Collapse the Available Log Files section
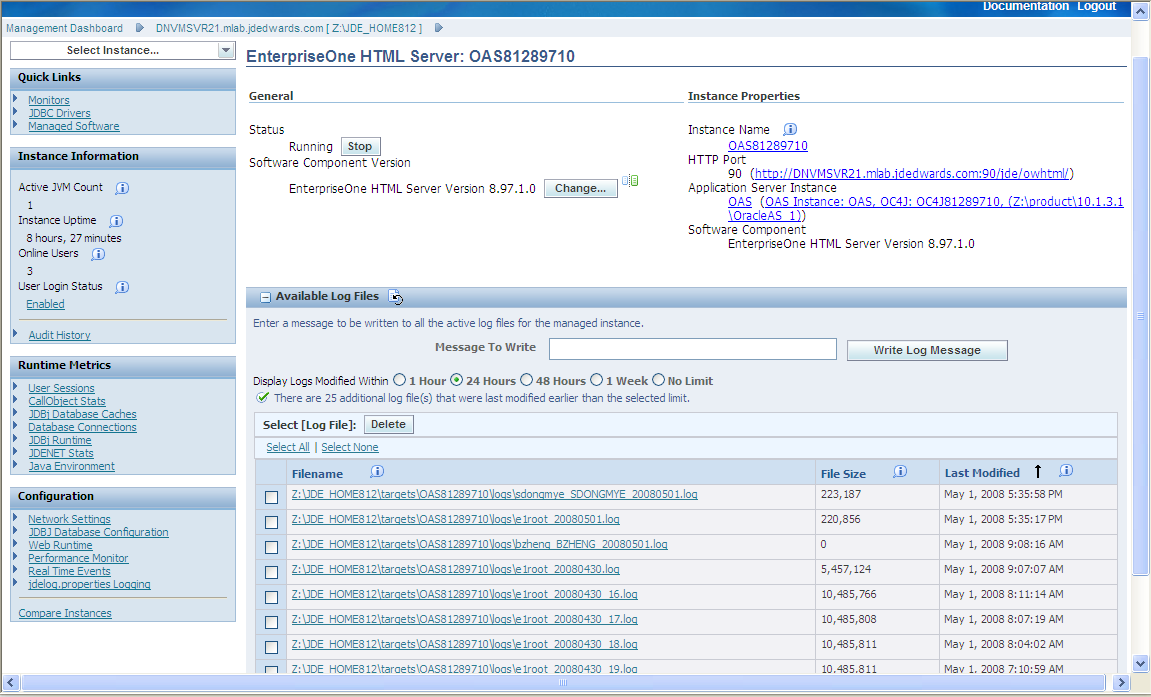Viewport: 1151px width, 697px height. click(x=266, y=297)
